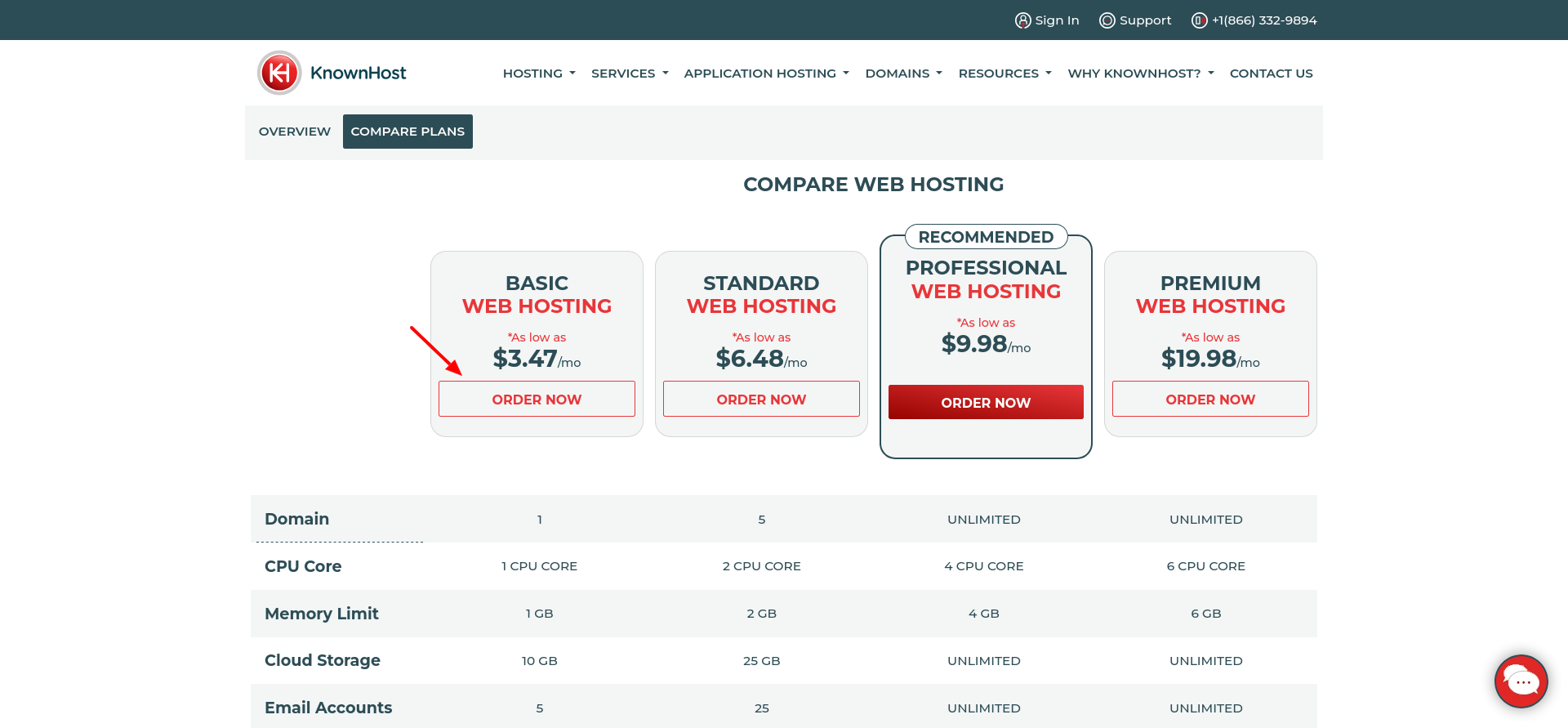
Task: Click the Compare Web Hosting heading
Action: point(873,185)
